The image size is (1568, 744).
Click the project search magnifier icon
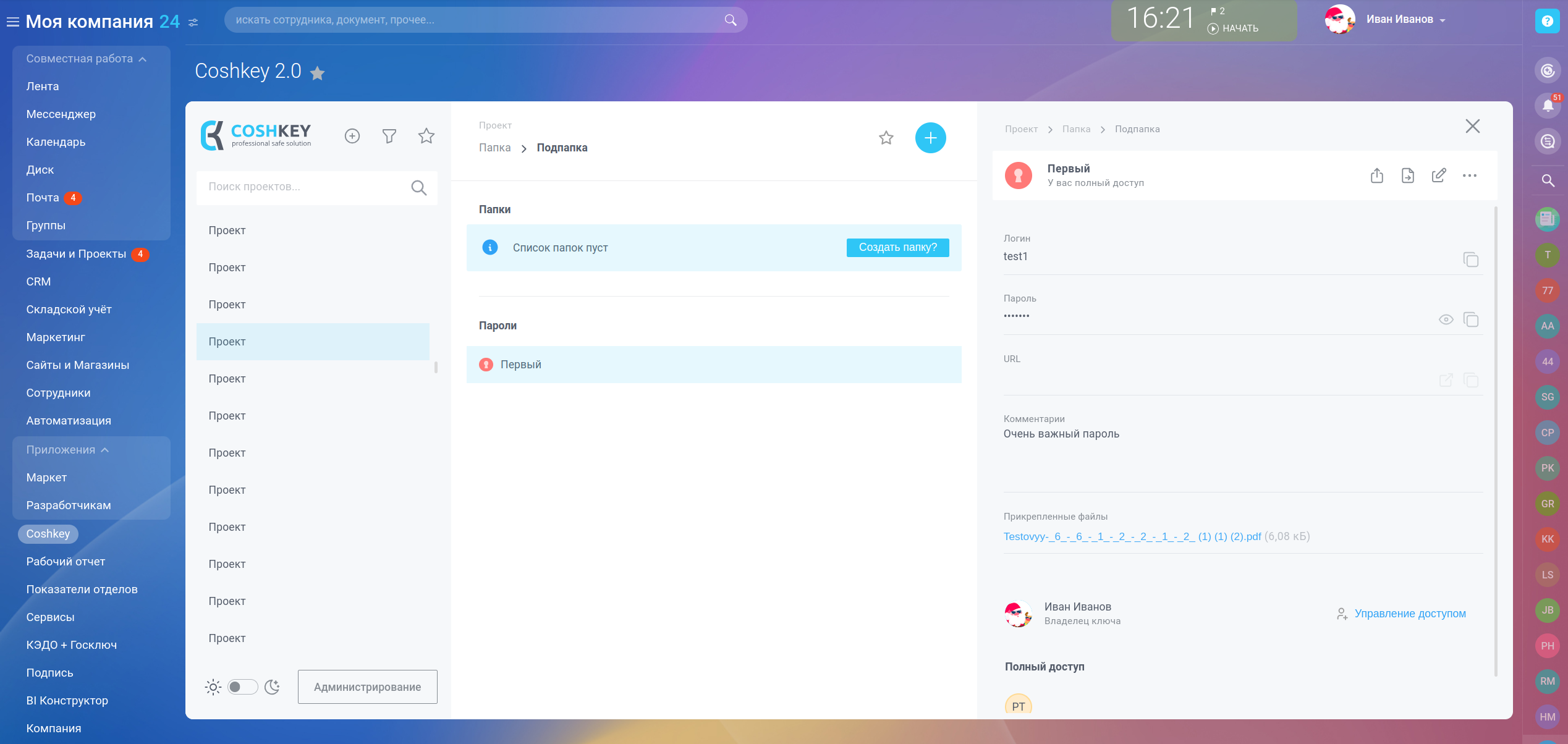click(x=419, y=187)
